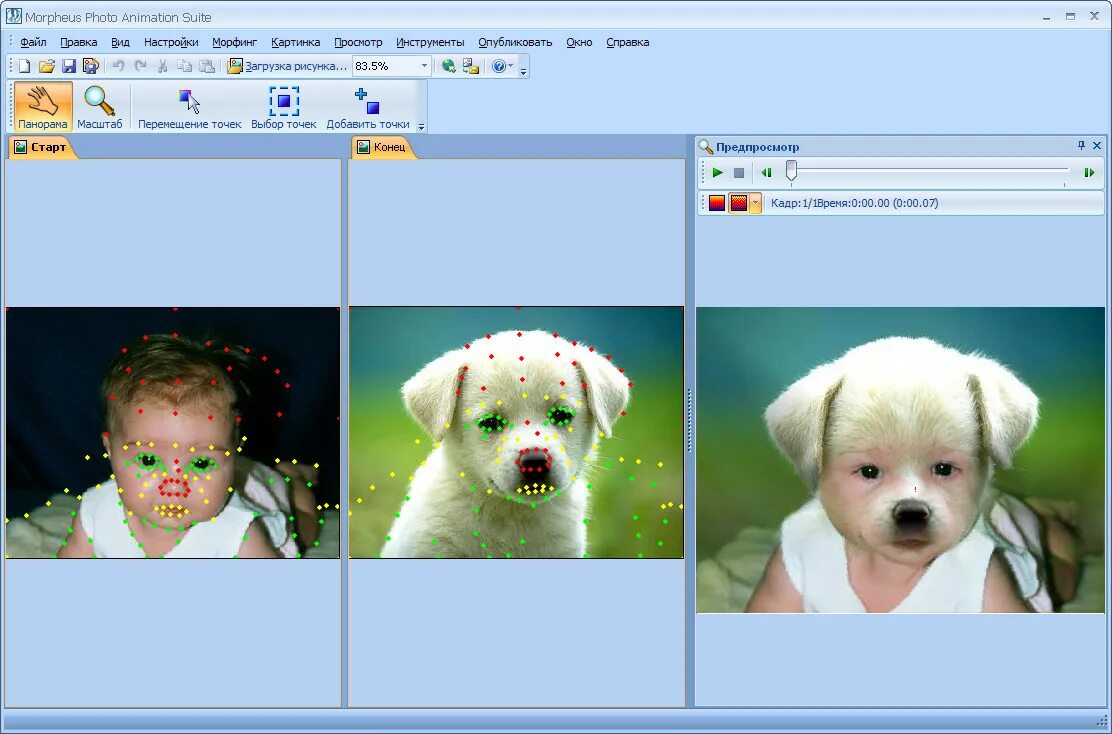The image size is (1112, 734).
Task: Switch to the Конец image tab
Action: 382,147
